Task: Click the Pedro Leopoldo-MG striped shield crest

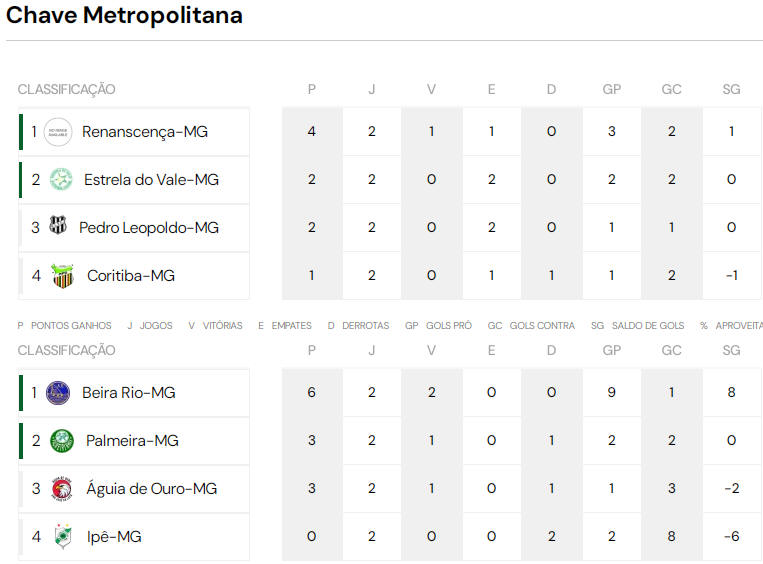Action: pyautogui.click(x=58, y=225)
